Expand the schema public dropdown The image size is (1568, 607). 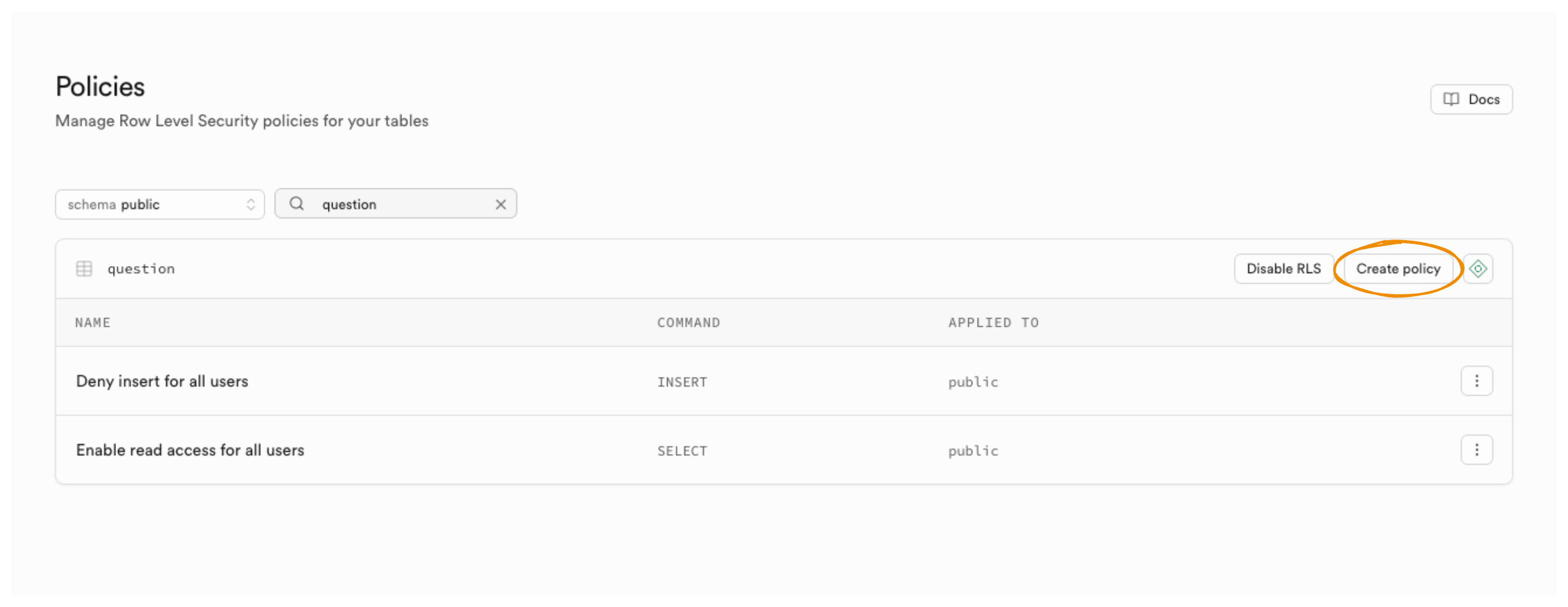(x=160, y=204)
